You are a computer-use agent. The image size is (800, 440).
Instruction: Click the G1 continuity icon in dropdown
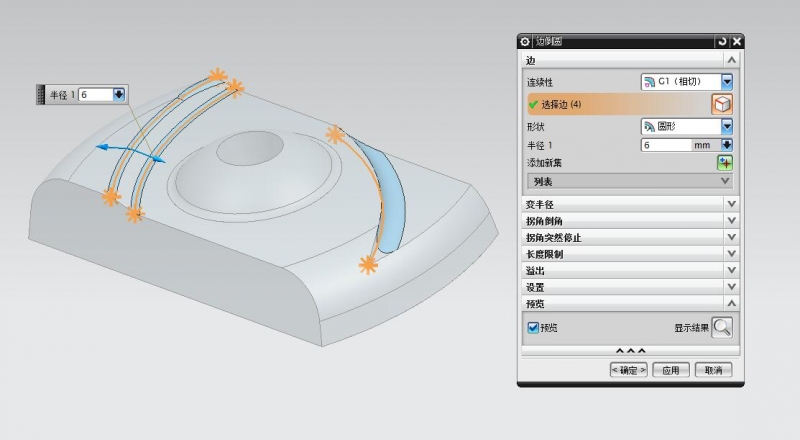click(649, 82)
